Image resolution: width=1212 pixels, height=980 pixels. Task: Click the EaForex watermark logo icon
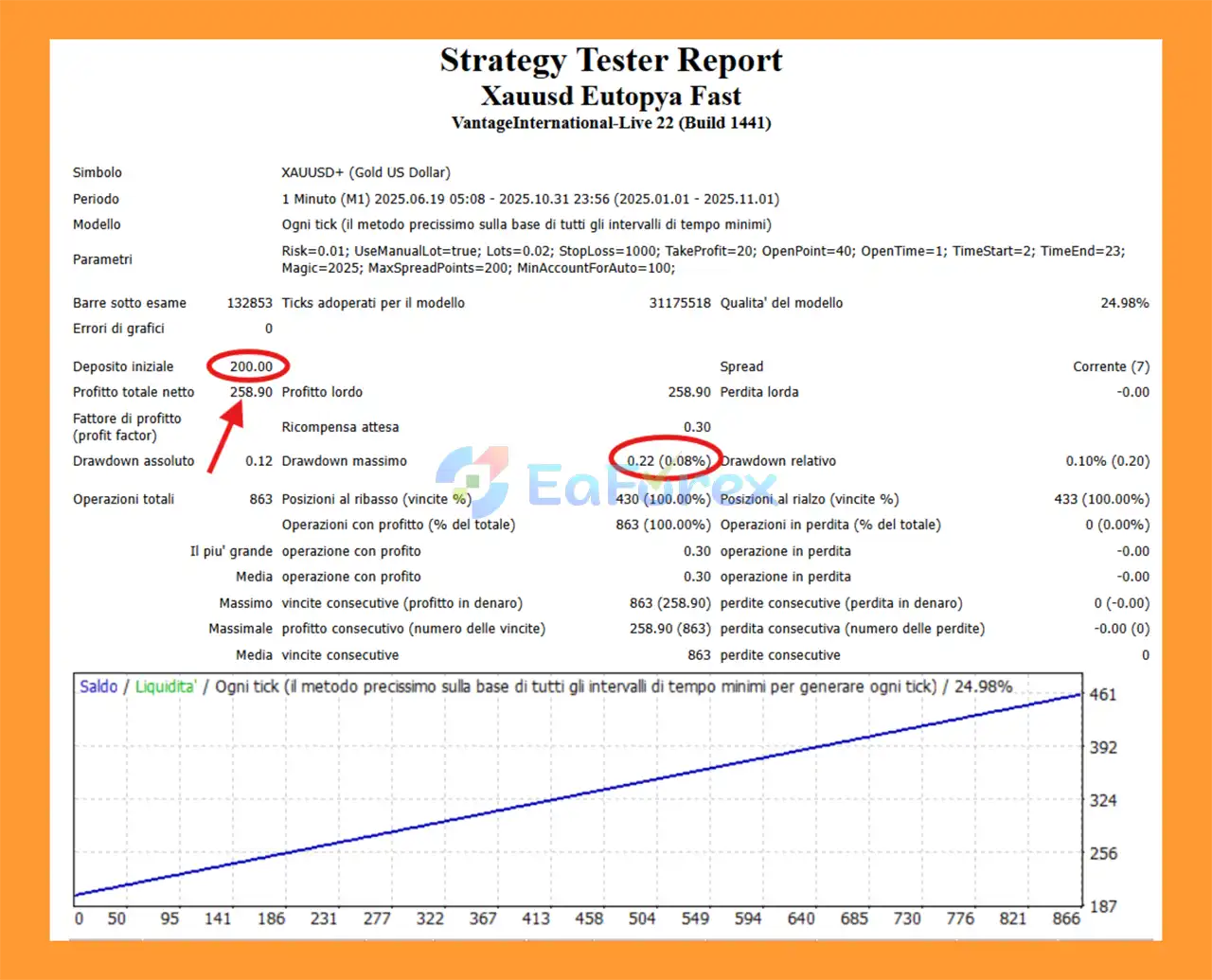[472, 481]
